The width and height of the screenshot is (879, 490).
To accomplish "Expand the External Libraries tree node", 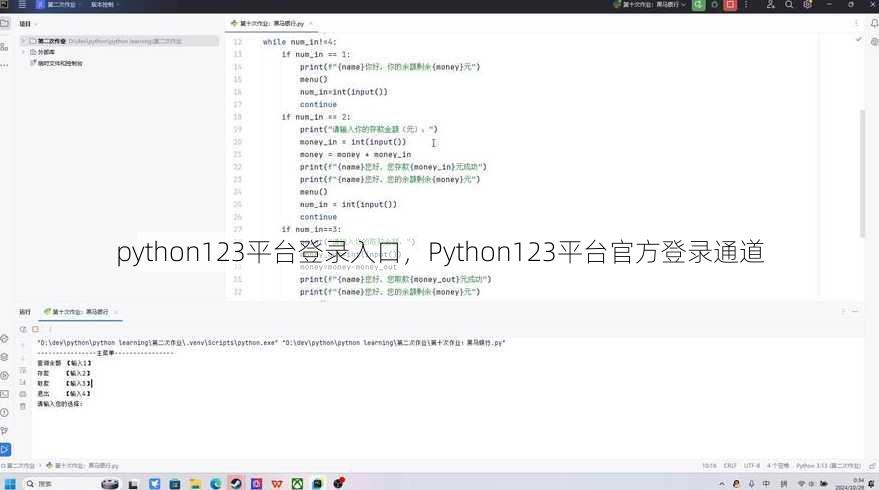I will tap(24, 52).
